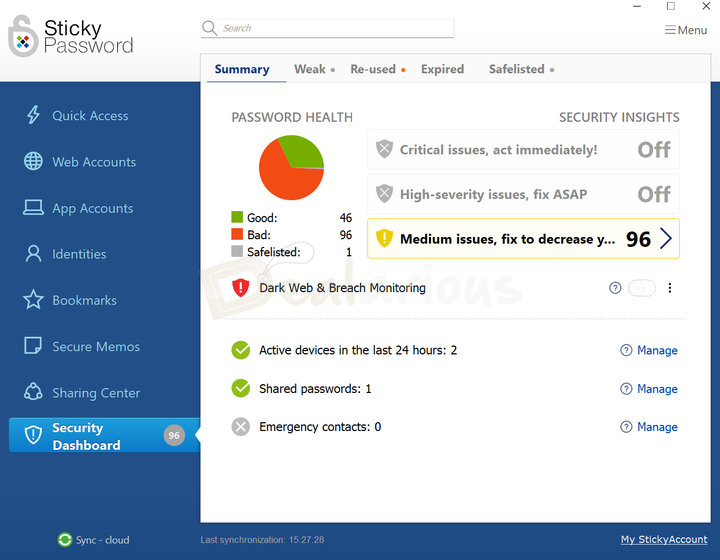Click the grey shield beside Critical issues

(x=384, y=149)
